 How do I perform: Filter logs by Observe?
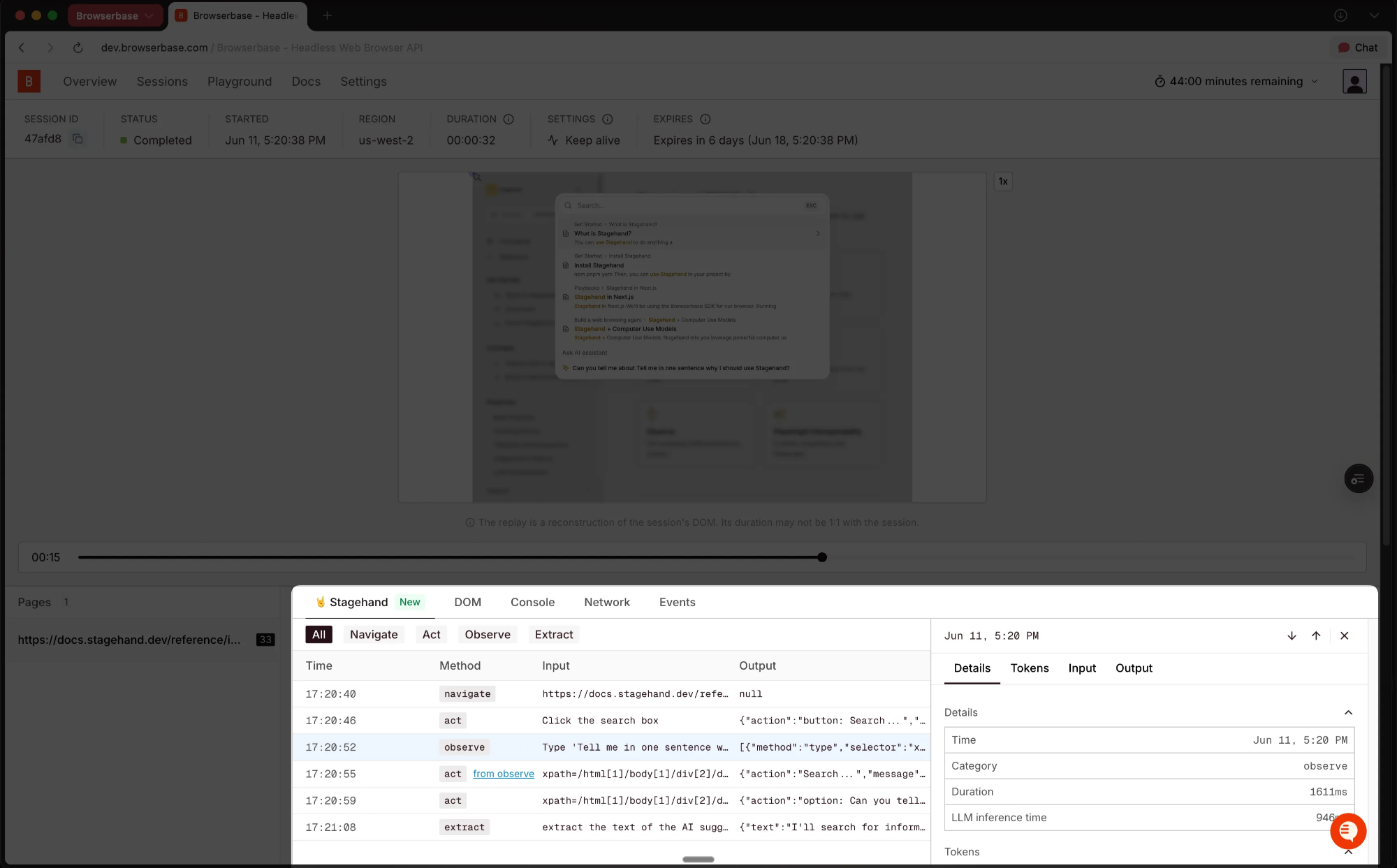click(x=488, y=634)
